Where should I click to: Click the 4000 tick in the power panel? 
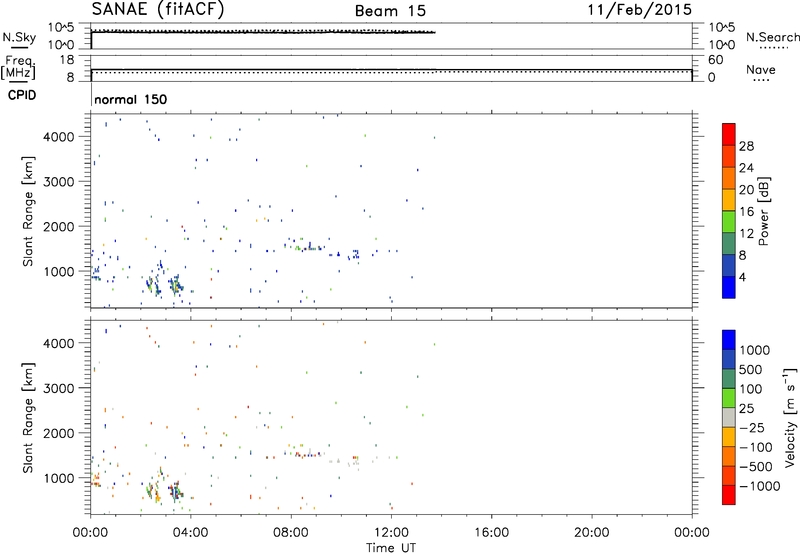(x=59, y=137)
